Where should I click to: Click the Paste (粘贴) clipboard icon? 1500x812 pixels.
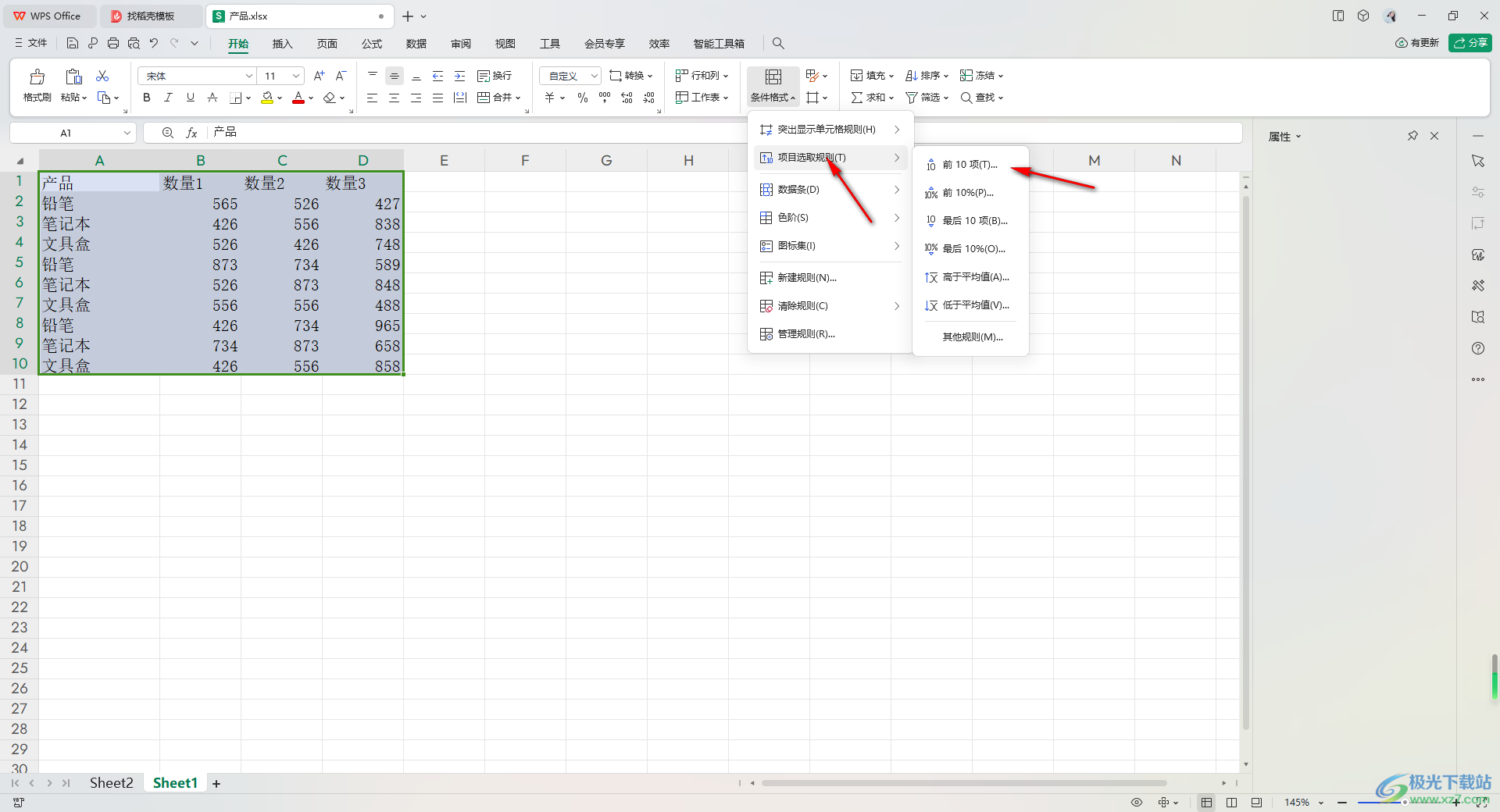point(73,77)
